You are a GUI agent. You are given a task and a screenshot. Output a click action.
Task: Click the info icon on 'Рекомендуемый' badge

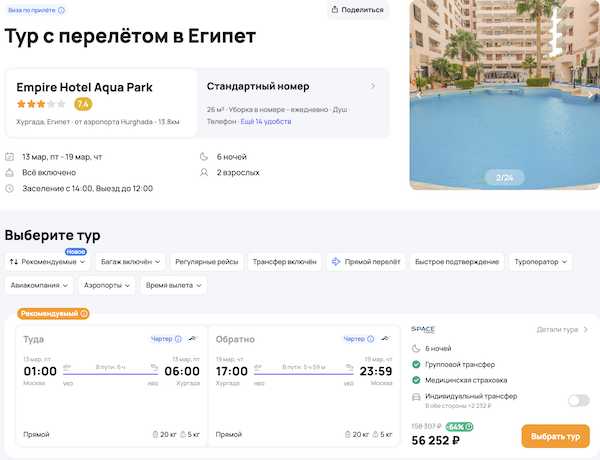click(84, 314)
